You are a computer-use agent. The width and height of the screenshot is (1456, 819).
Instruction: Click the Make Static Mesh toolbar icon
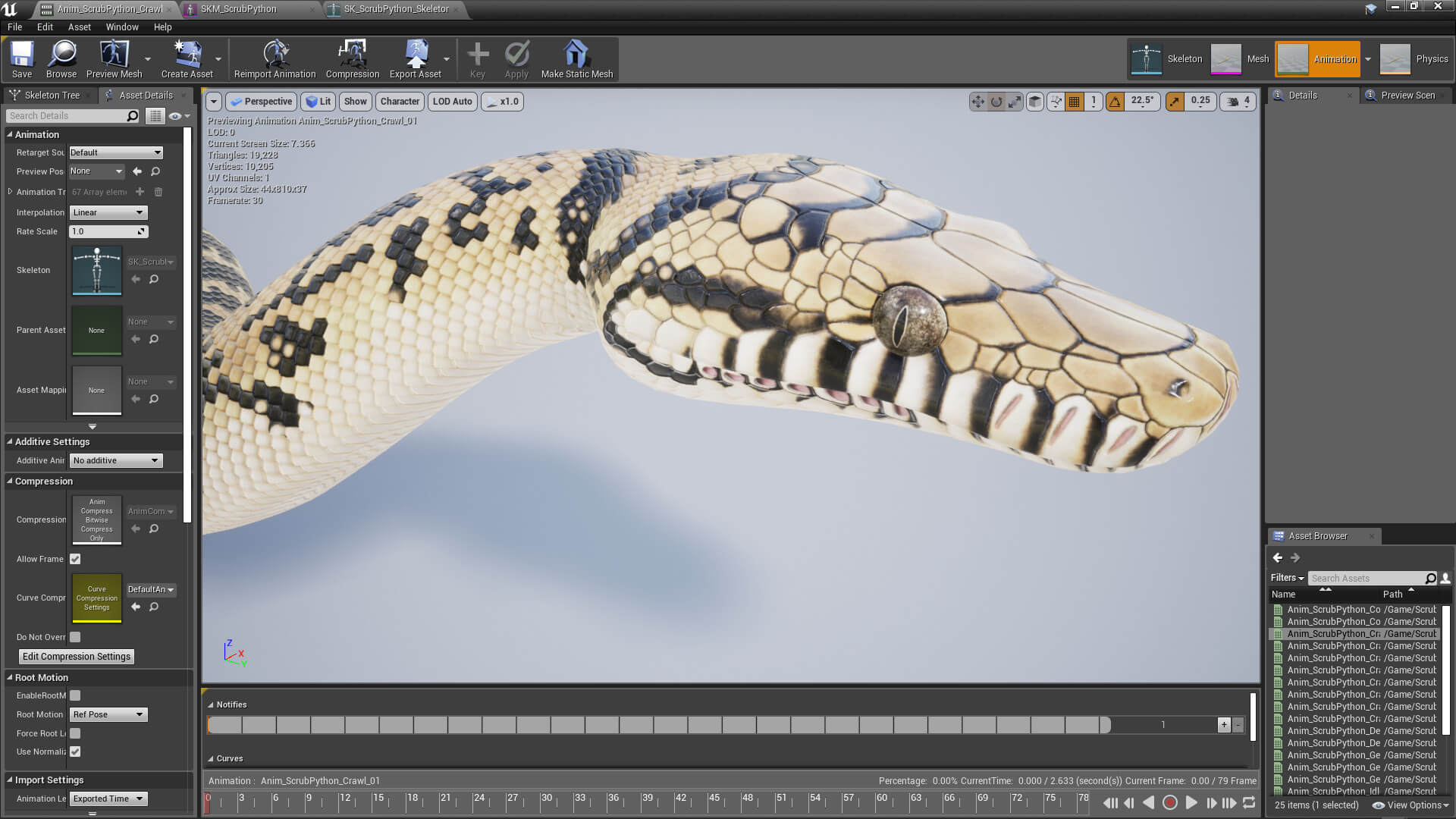(577, 59)
